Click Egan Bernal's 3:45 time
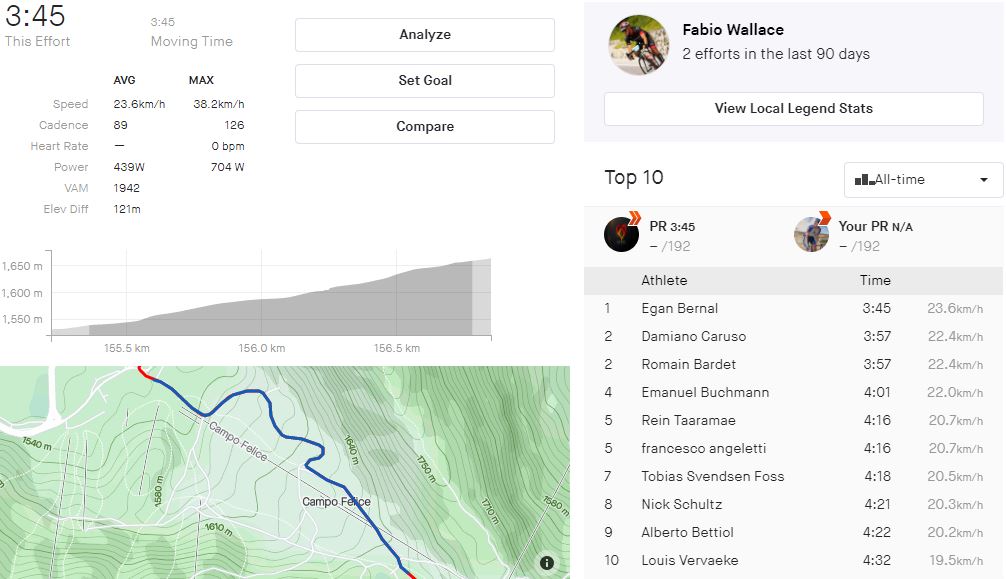 pos(876,309)
